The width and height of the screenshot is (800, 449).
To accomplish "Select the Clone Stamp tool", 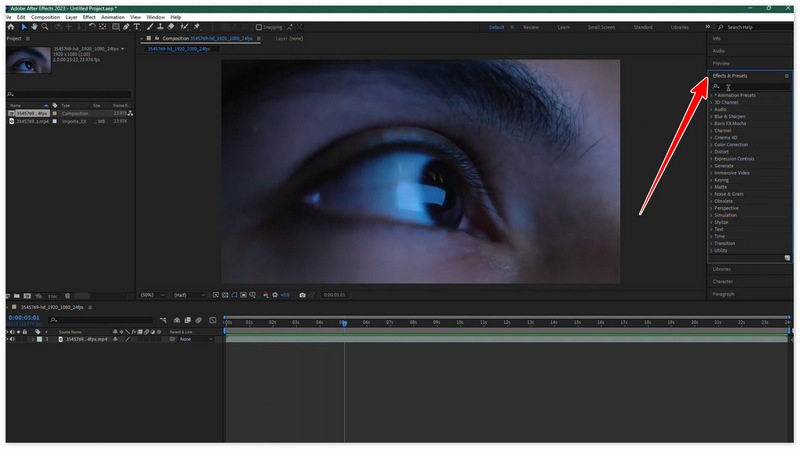I will point(160,27).
